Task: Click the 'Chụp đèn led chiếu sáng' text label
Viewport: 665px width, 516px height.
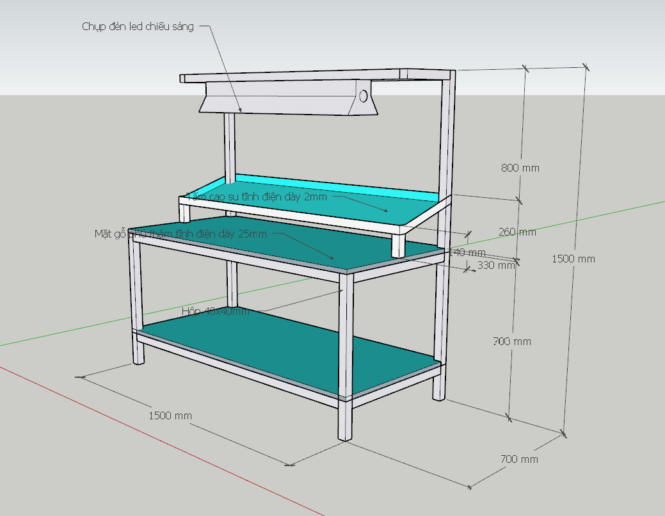Action: click(x=137, y=27)
